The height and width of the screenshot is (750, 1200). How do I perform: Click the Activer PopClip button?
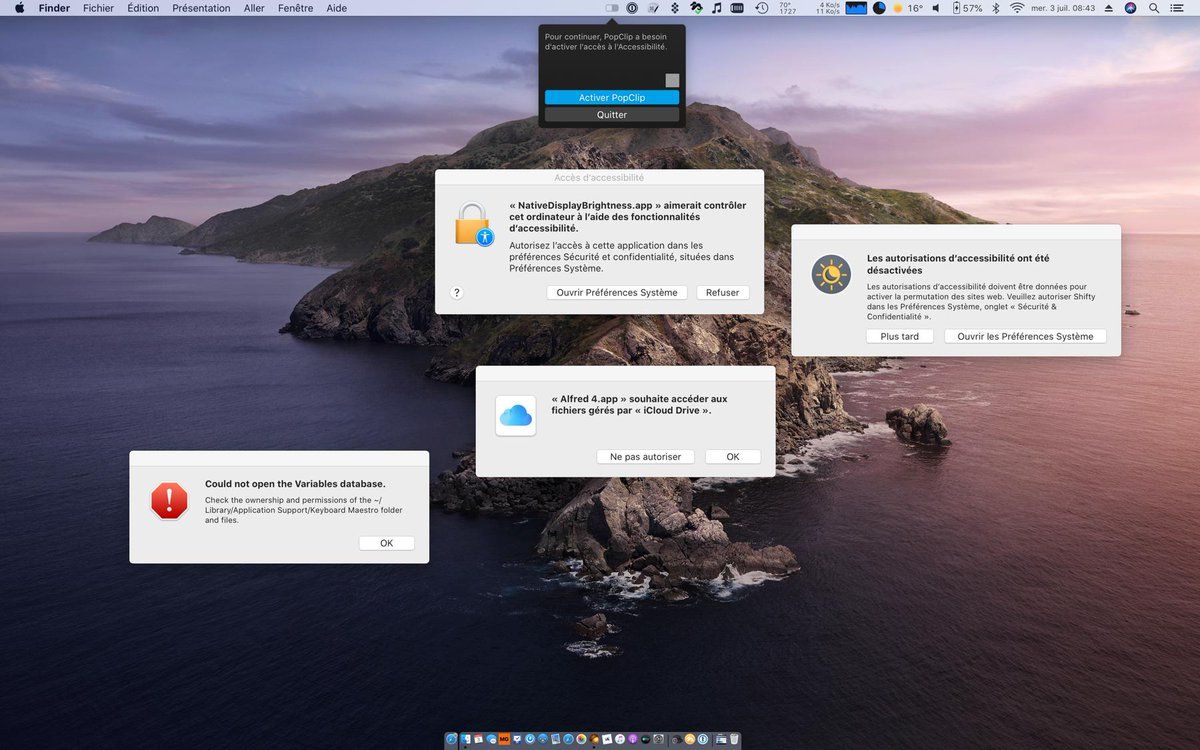[x=612, y=98]
